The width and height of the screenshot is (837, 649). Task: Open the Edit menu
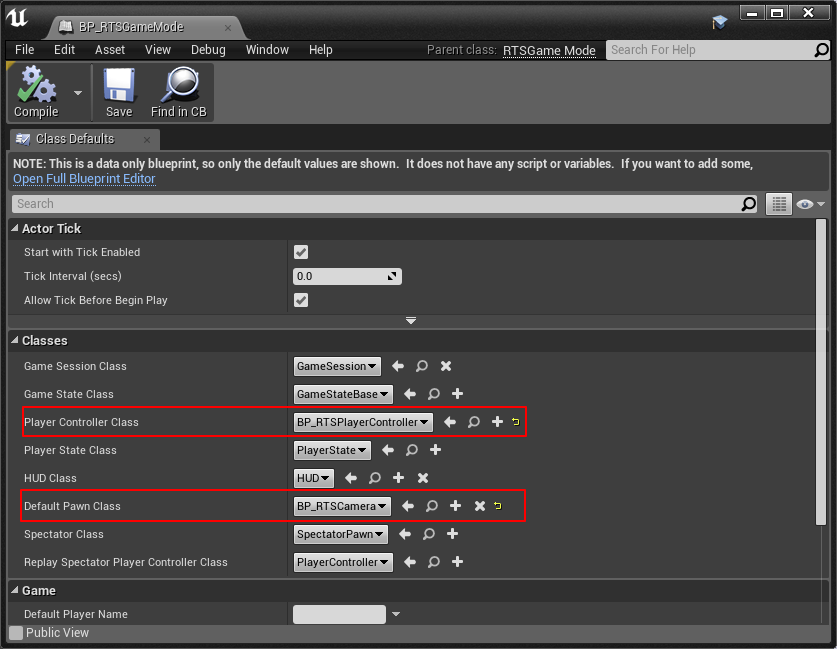tap(64, 50)
